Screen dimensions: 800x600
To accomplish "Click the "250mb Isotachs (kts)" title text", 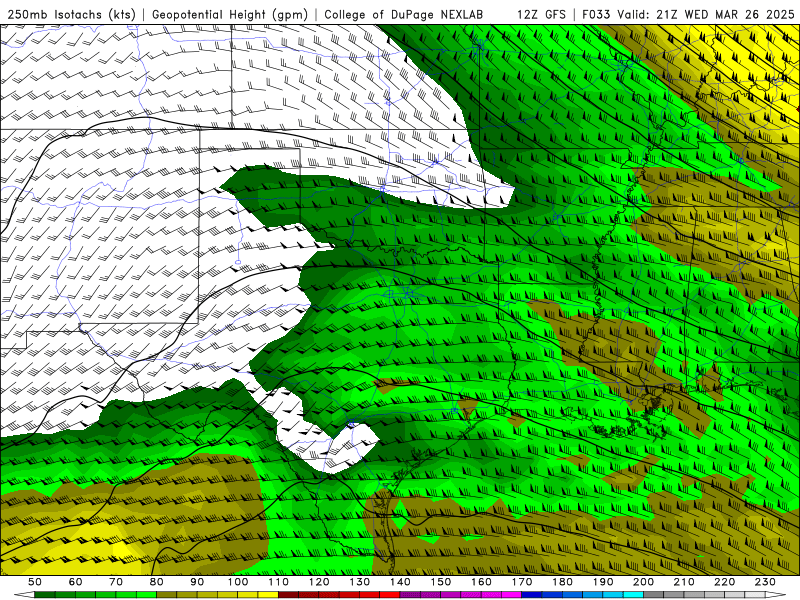I will pos(71,15).
